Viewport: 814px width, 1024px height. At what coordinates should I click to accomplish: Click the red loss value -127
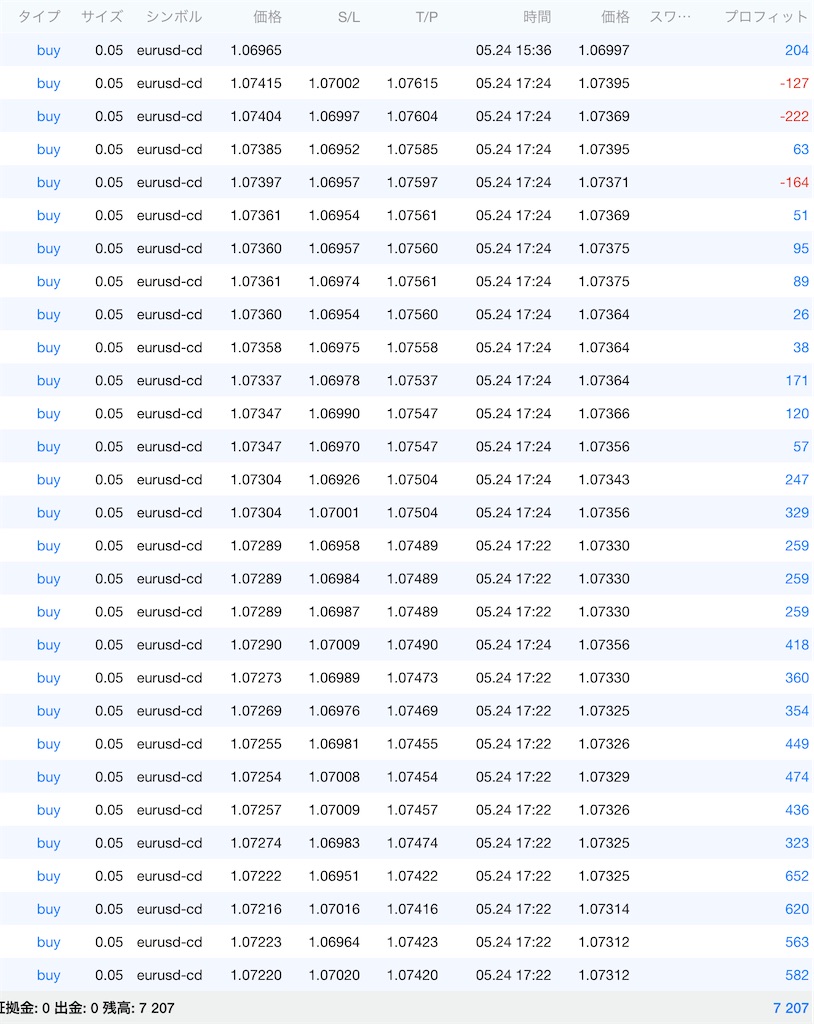794,84
